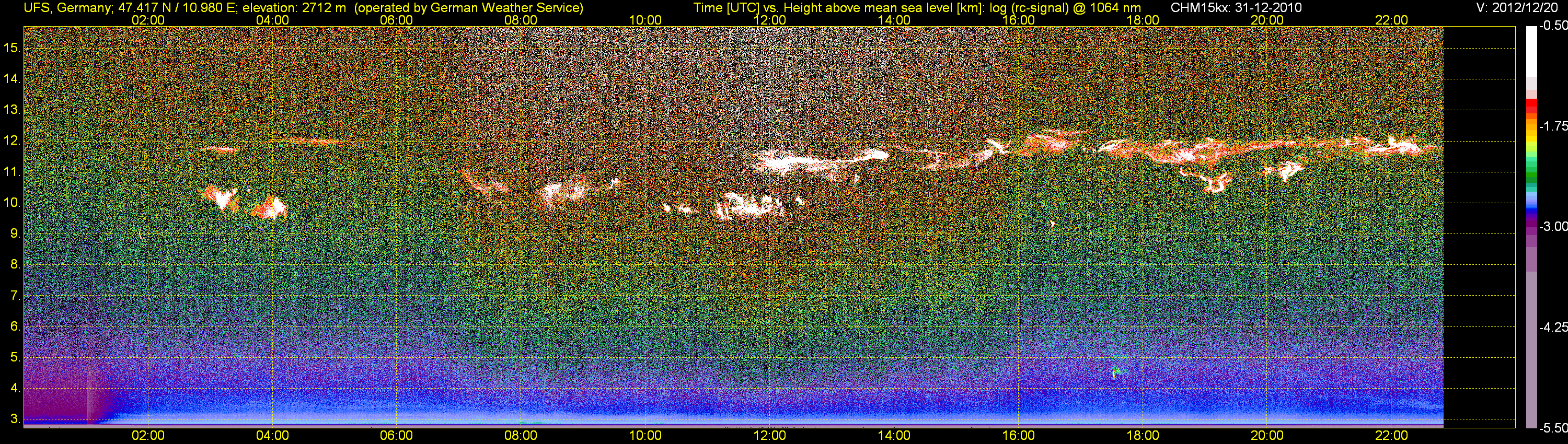Click the 04:00 label on the top time axis
Viewport: 1568px width, 444px height.
[272, 20]
